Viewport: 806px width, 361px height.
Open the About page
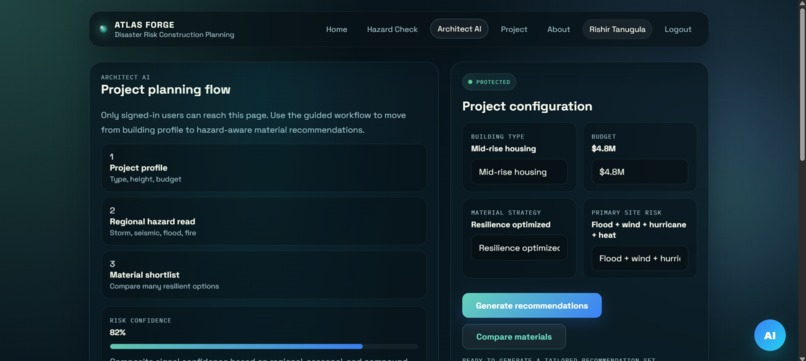(558, 29)
